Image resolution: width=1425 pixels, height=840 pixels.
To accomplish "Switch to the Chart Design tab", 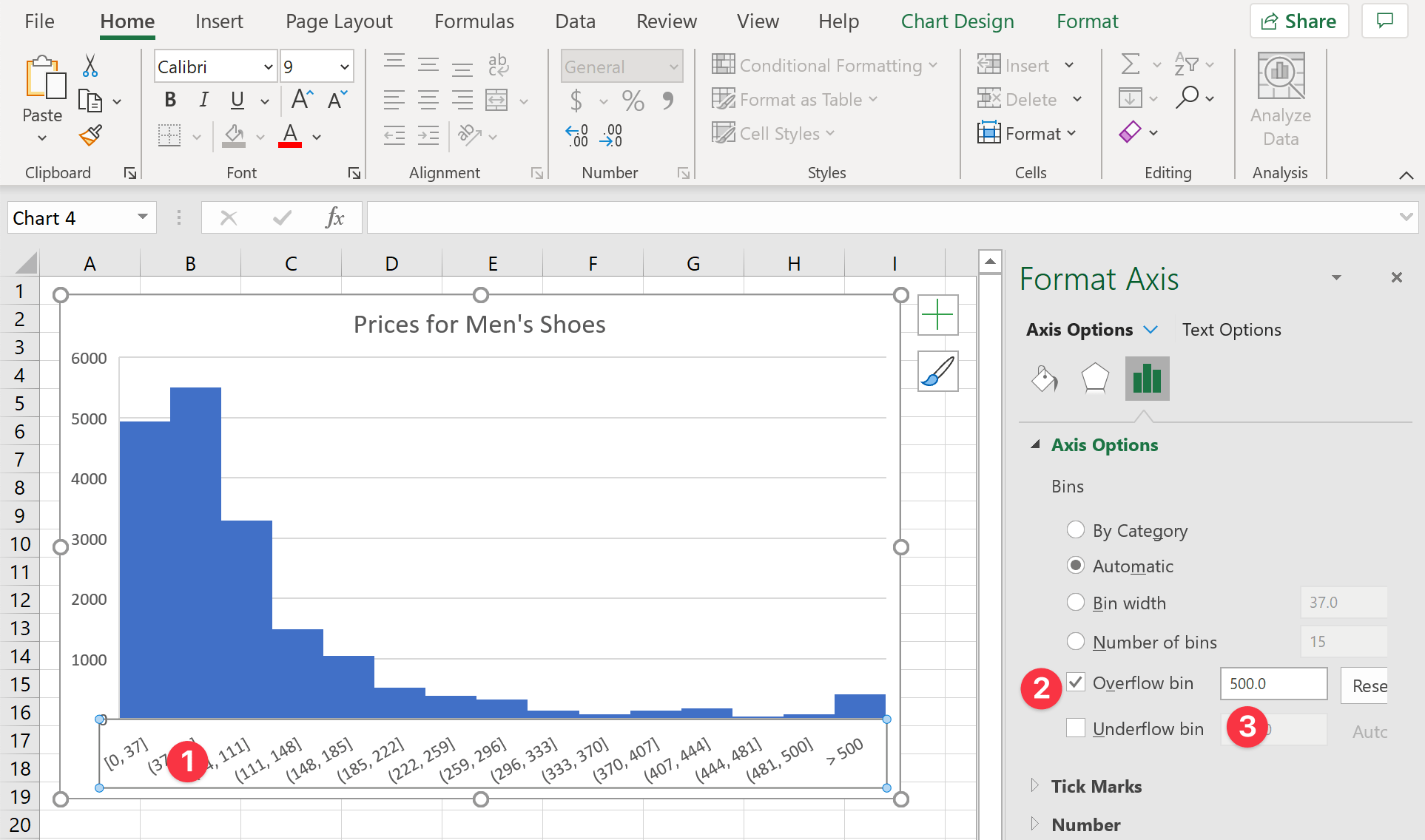I will (957, 21).
